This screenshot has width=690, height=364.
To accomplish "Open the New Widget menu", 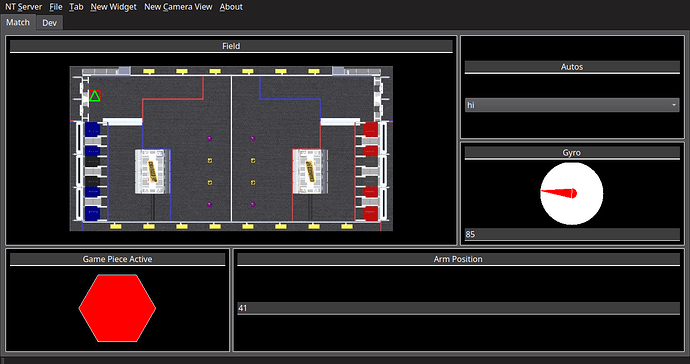I will tap(114, 7).
